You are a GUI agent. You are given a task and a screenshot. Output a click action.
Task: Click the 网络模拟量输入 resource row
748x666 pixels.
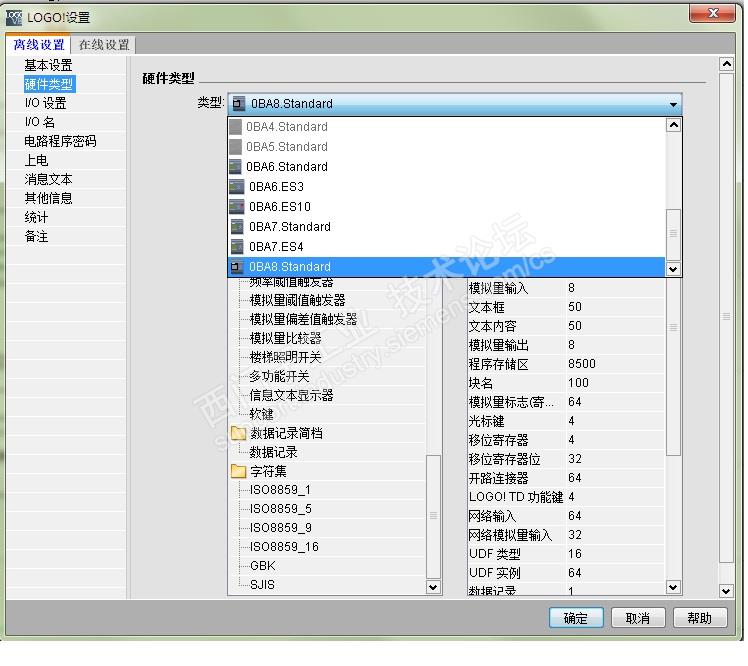(x=566, y=536)
